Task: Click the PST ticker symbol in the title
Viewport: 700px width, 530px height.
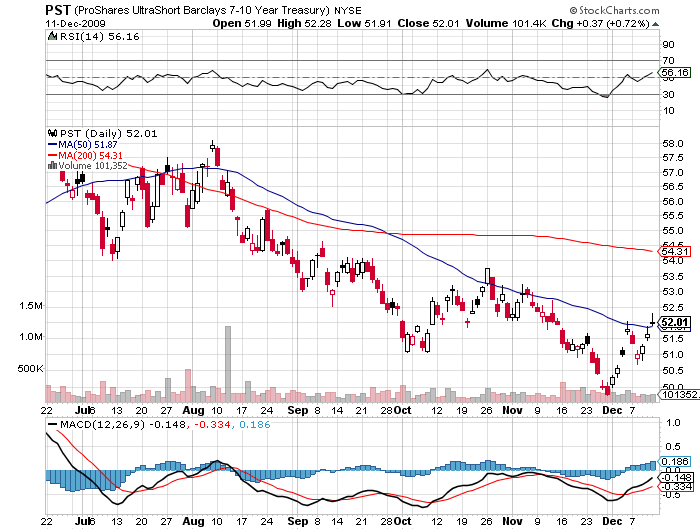Action: [58, 10]
